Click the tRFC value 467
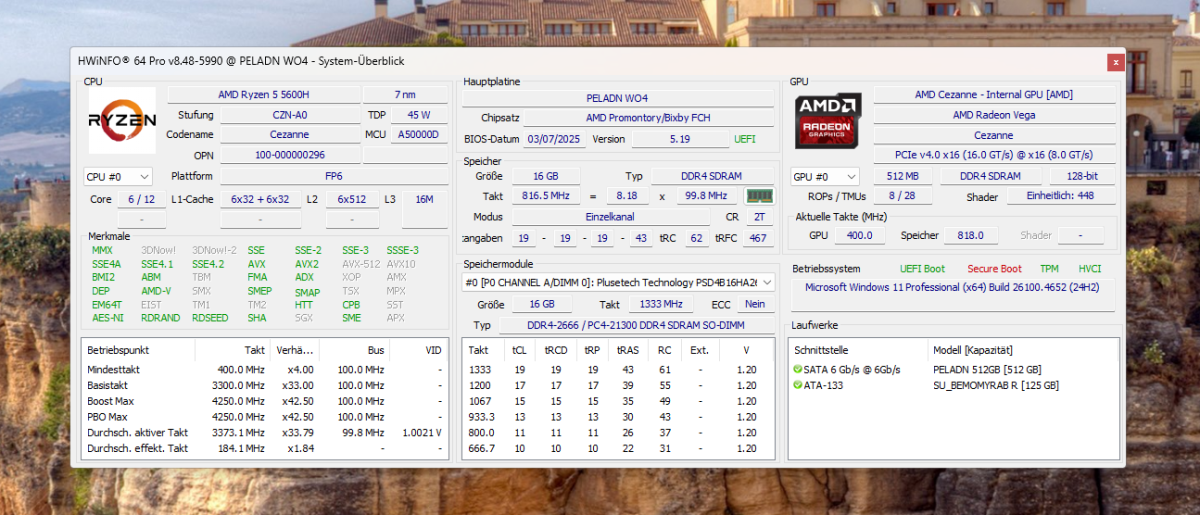This screenshot has width=1200, height=515. click(x=758, y=238)
